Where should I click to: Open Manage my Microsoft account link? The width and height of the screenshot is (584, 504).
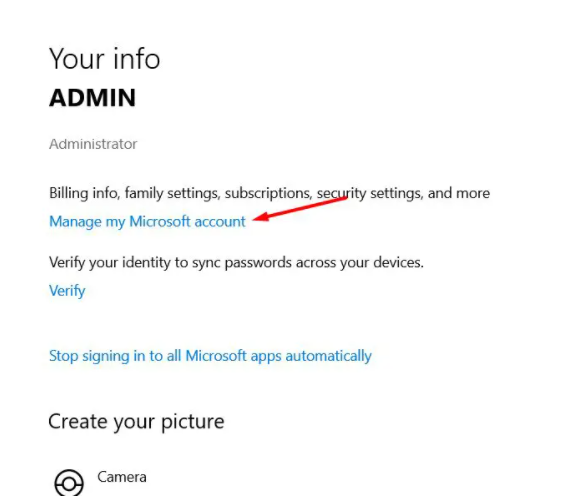click(x=147, y=222)
